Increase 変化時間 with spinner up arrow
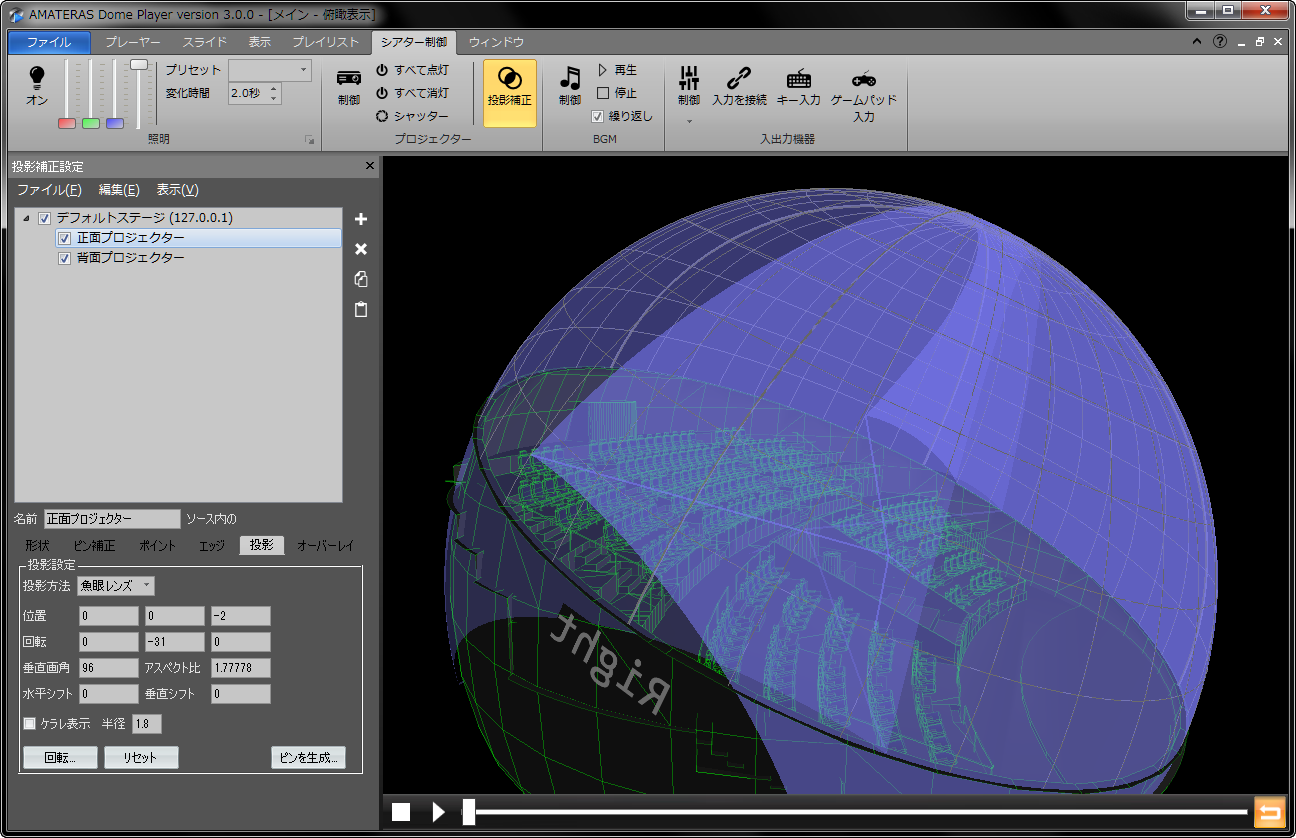The width and height of the screenshot is (1296, 838). (274, 88)
